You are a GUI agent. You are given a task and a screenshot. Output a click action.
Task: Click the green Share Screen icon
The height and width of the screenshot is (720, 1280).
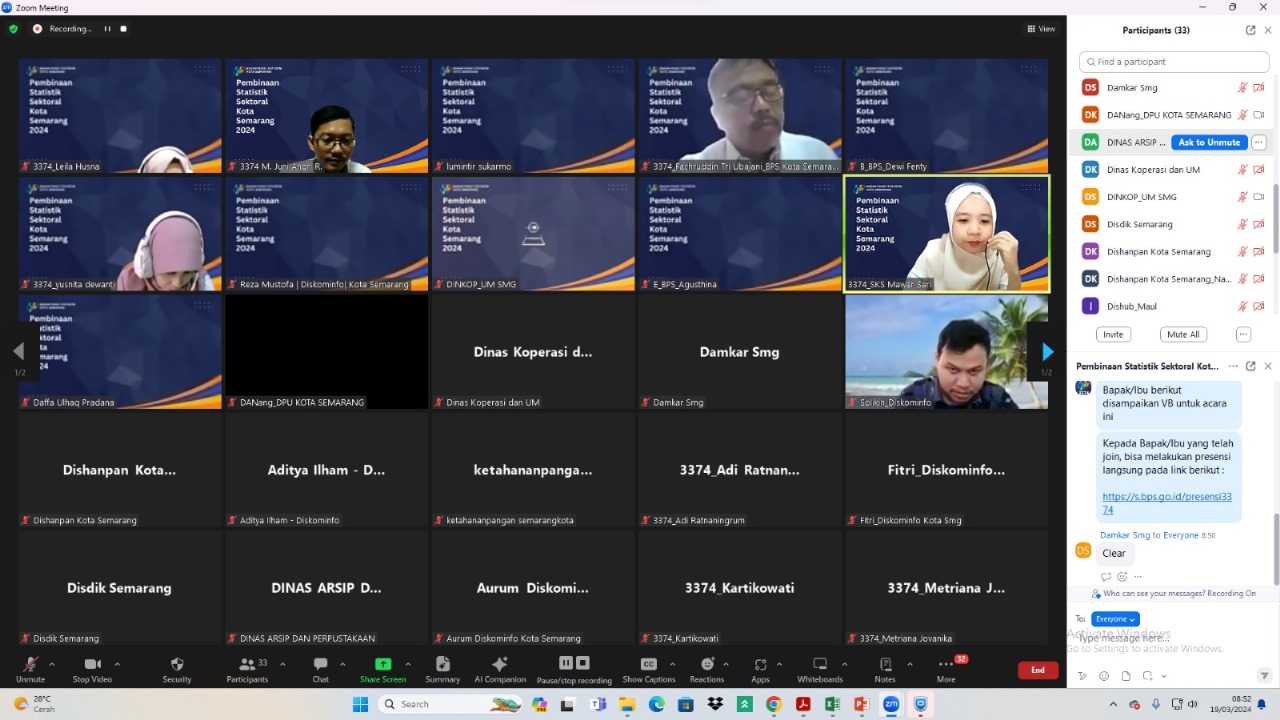tap(383, 664)
